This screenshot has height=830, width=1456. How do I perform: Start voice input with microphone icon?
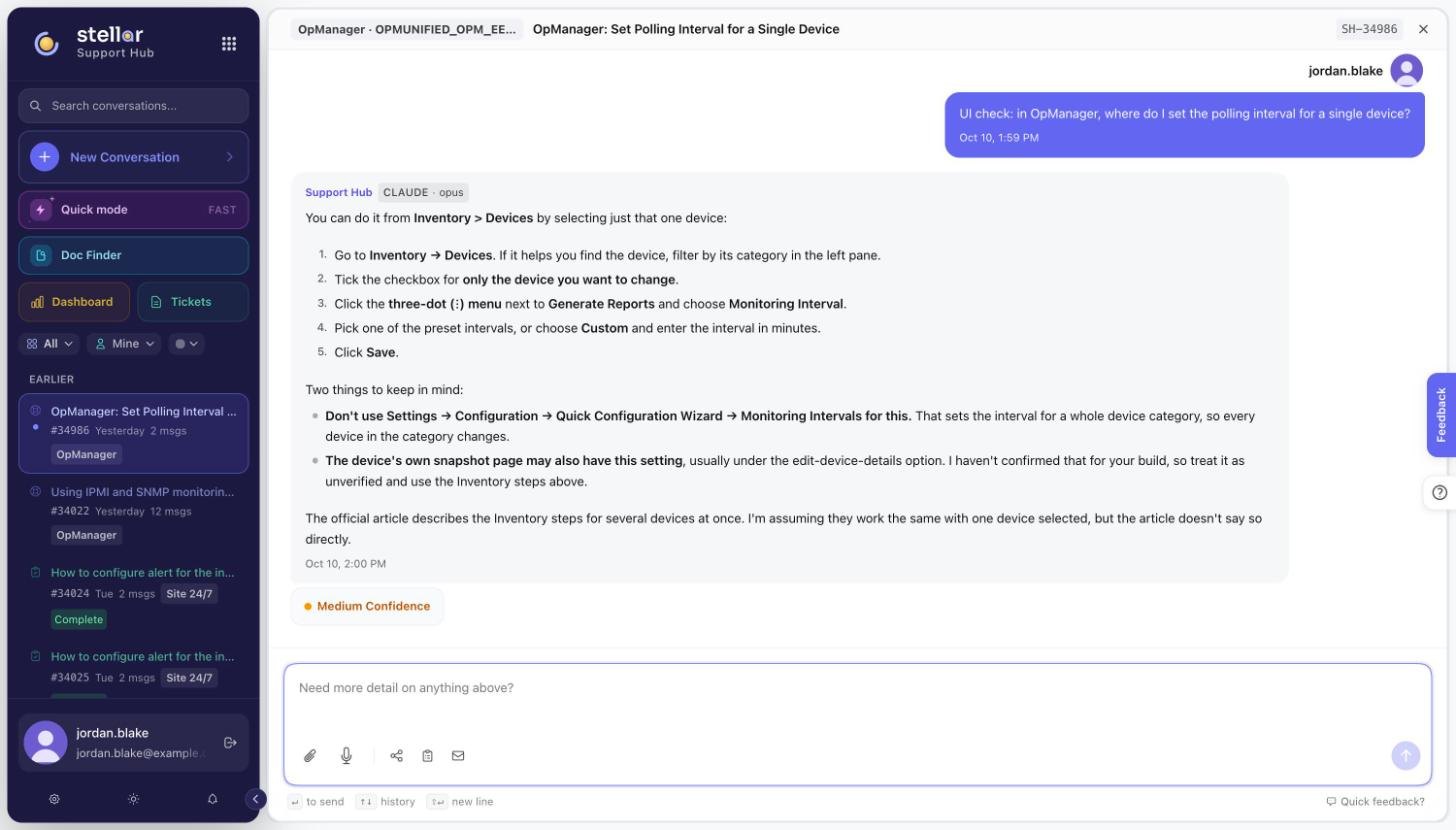pos(346,756)
